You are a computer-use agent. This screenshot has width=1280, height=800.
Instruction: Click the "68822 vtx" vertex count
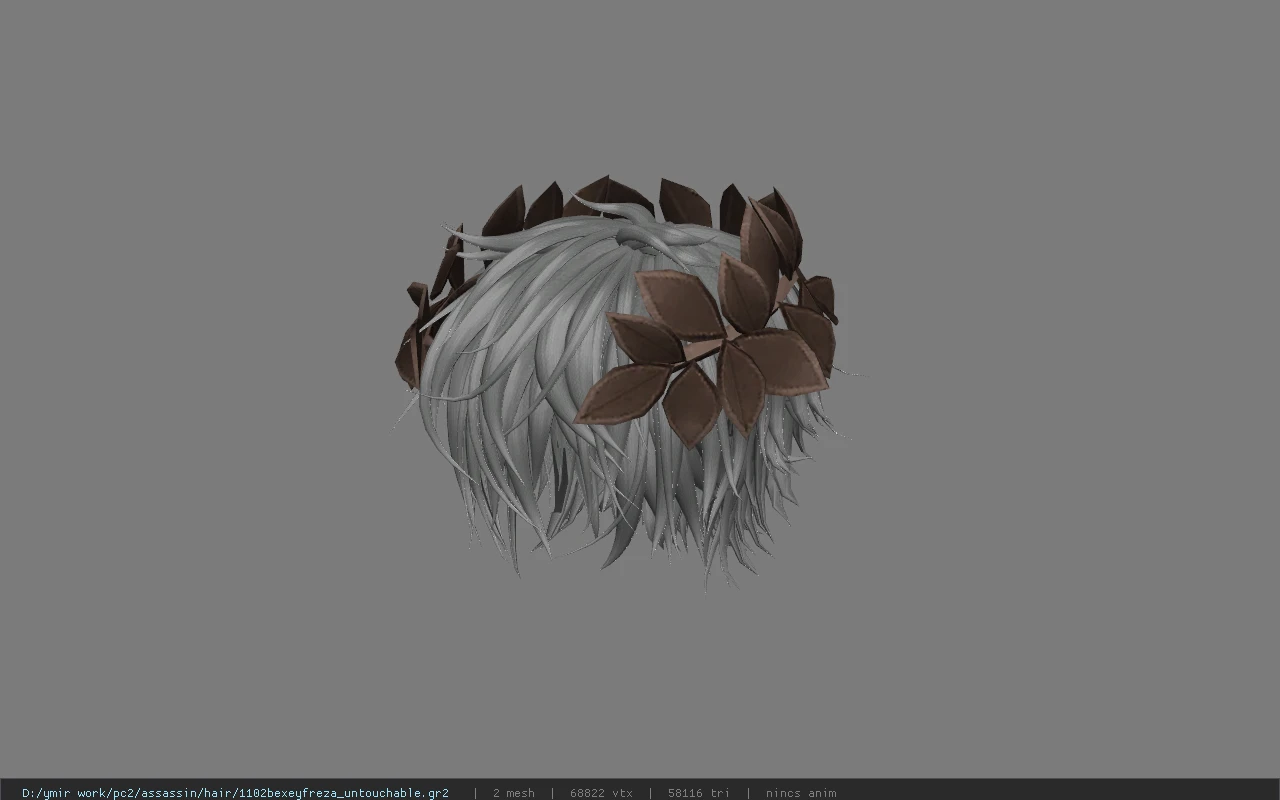point(601,793)
